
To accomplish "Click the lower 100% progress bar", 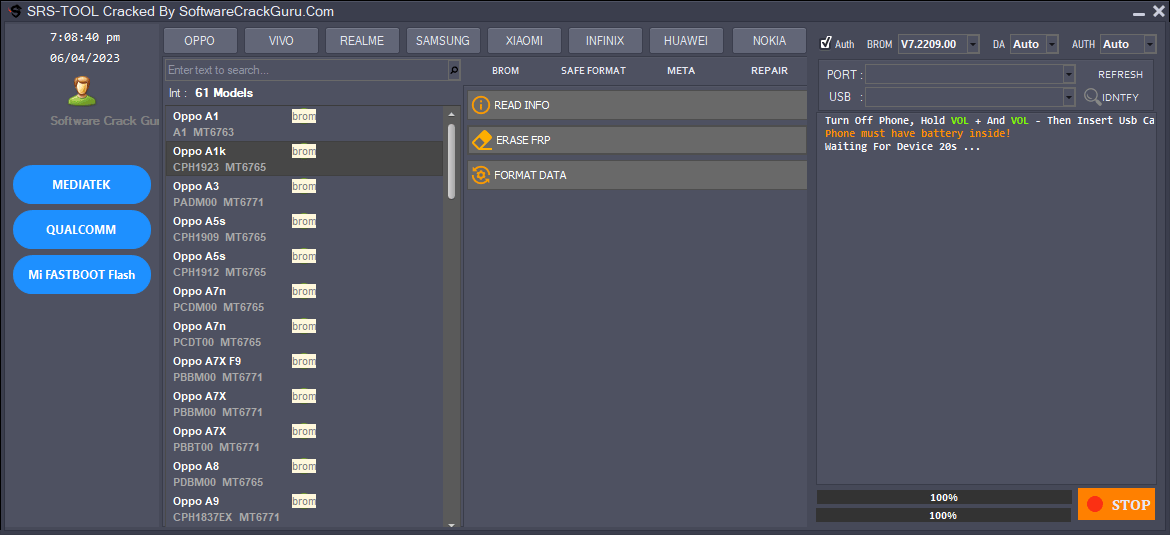I will [x=944, y=515].
